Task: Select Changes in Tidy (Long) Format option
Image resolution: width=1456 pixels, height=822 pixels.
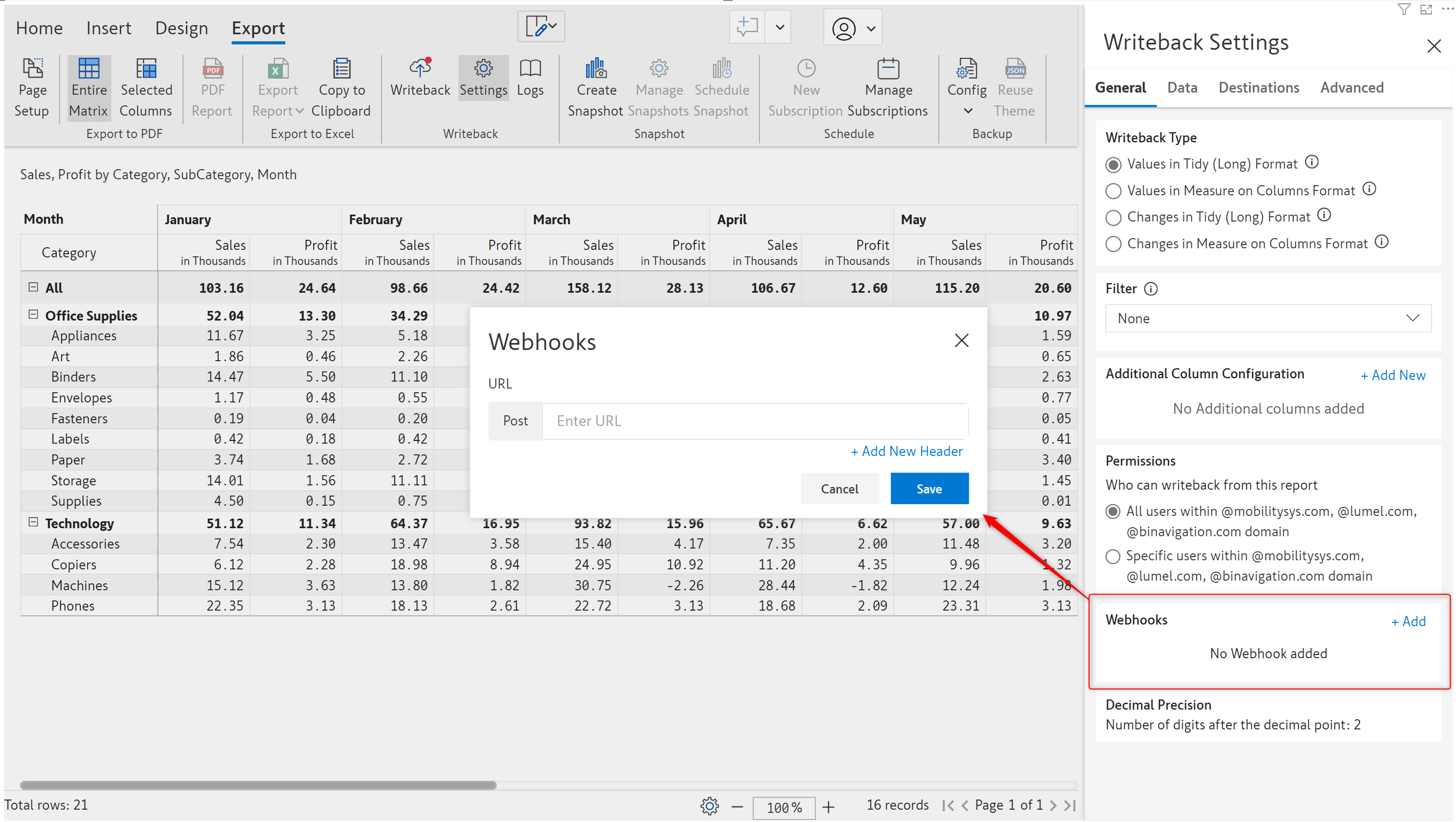Action: tap(1113, 217)
